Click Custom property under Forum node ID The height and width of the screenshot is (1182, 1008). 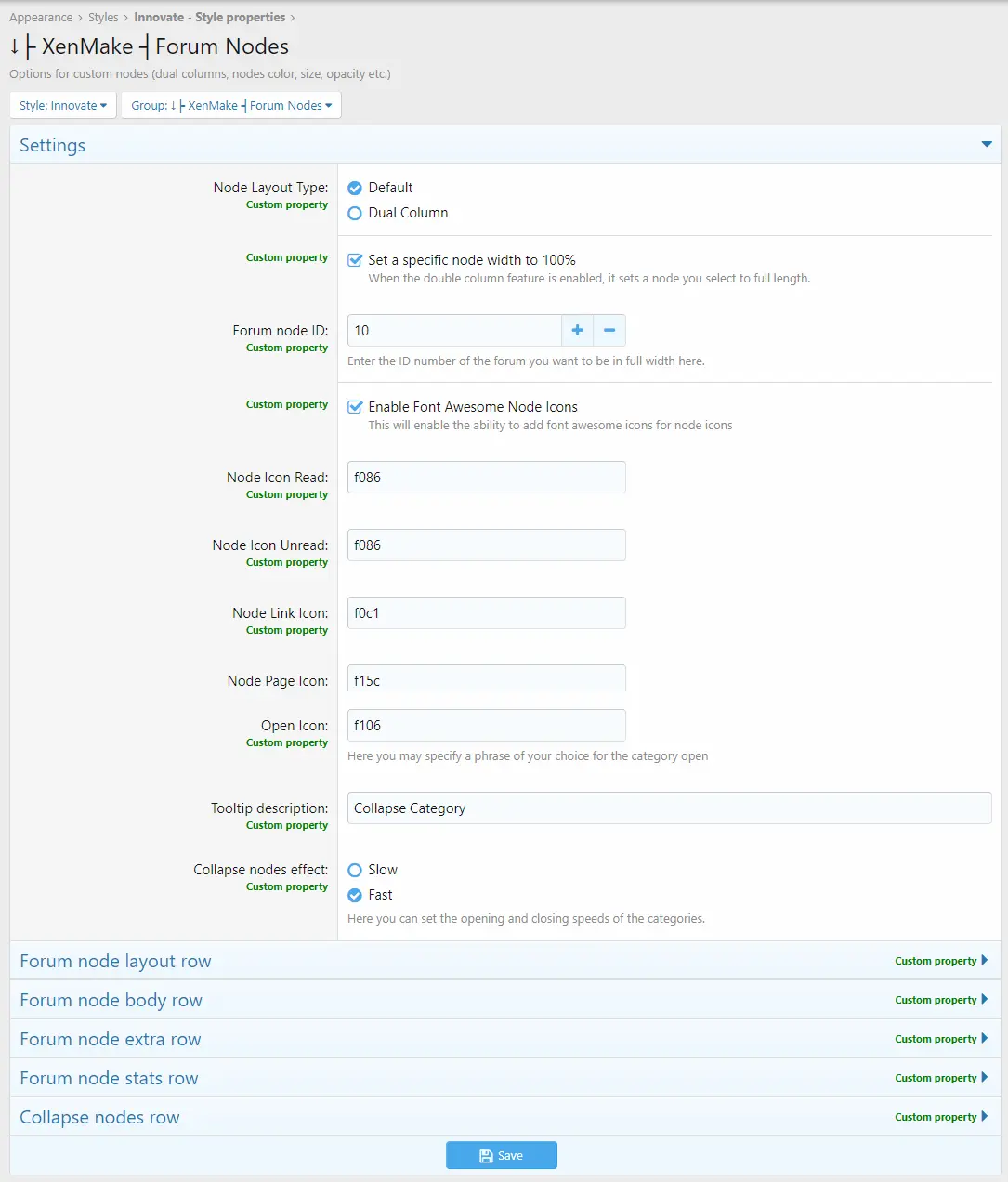[x=287, y=348]
